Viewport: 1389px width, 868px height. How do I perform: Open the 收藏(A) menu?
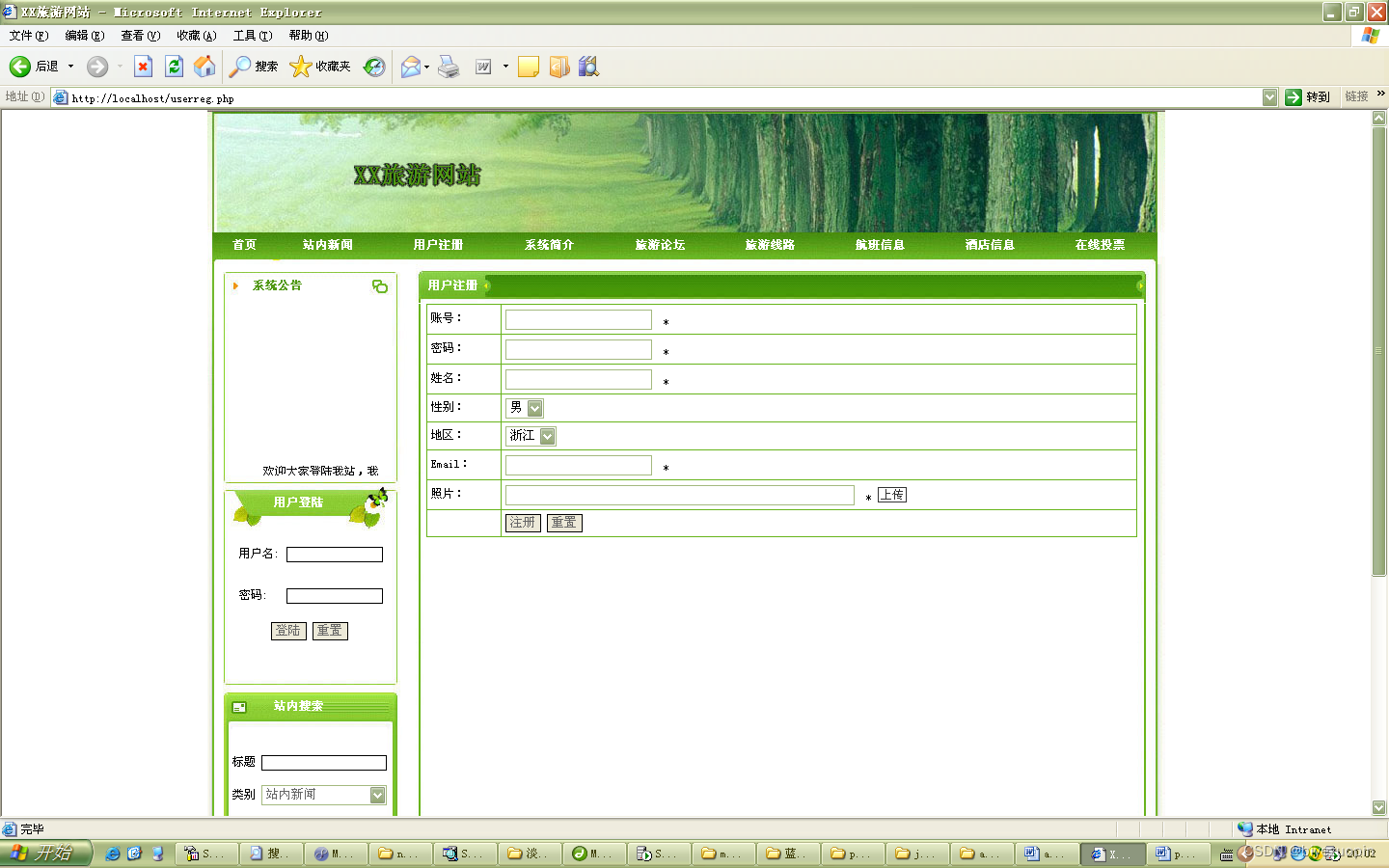pos(197,36)
